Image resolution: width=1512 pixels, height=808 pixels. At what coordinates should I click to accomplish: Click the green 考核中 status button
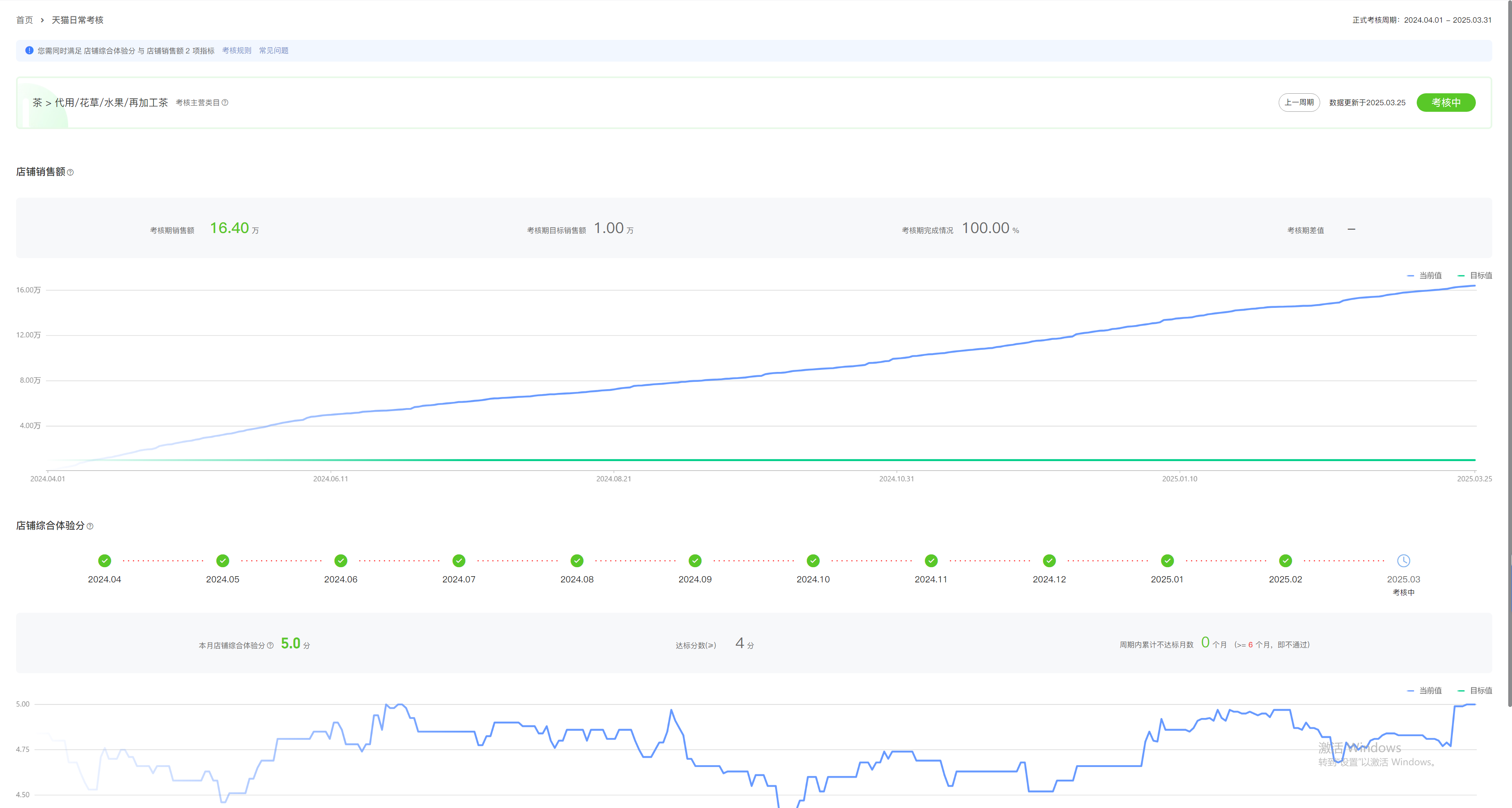(x=1446, y=102)
